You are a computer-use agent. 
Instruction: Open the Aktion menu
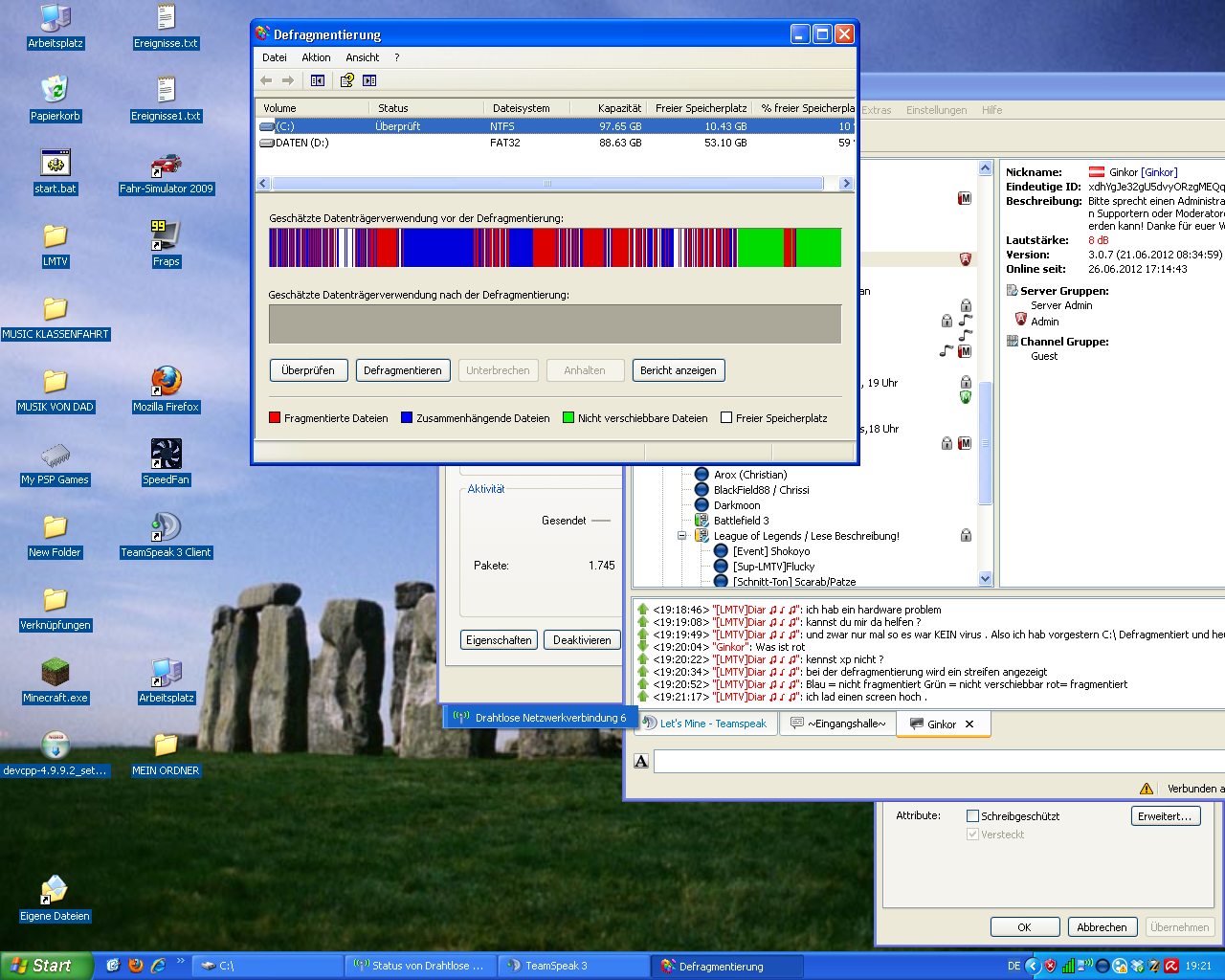pyautogui.click(x=316, y=57)
